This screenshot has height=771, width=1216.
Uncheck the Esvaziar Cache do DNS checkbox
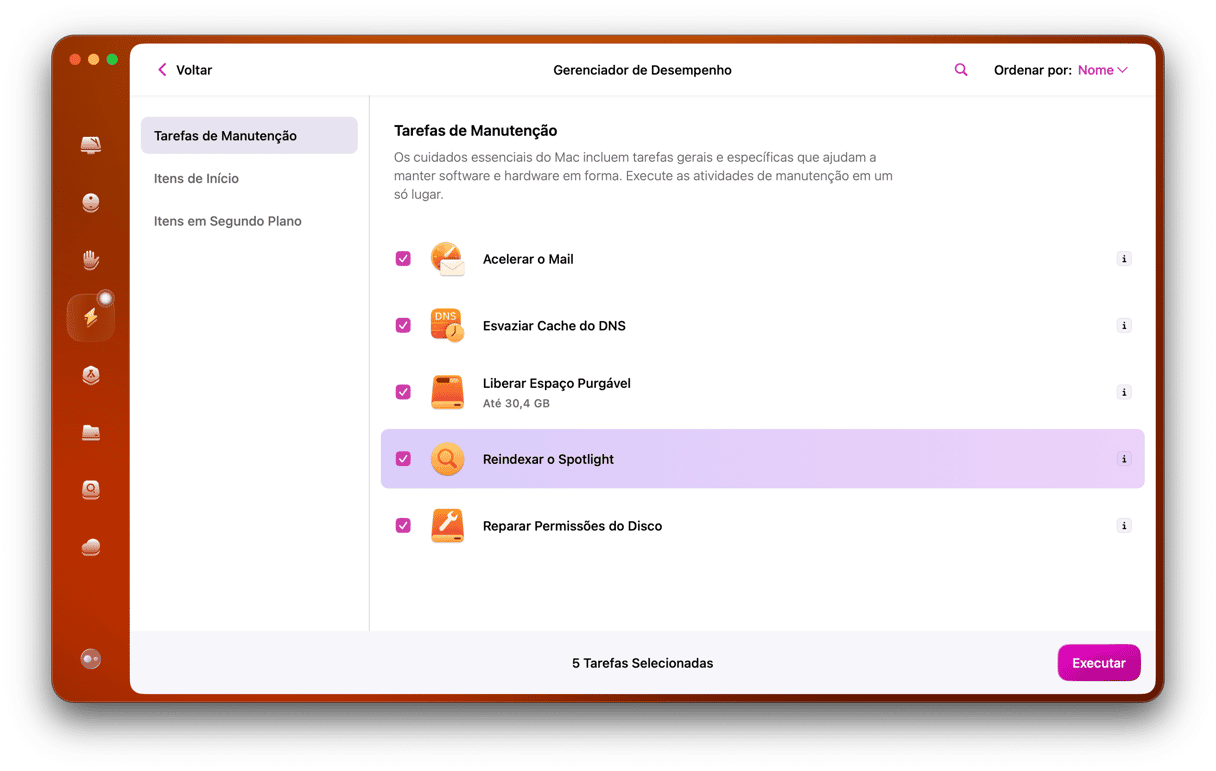[x=403, y=326]
